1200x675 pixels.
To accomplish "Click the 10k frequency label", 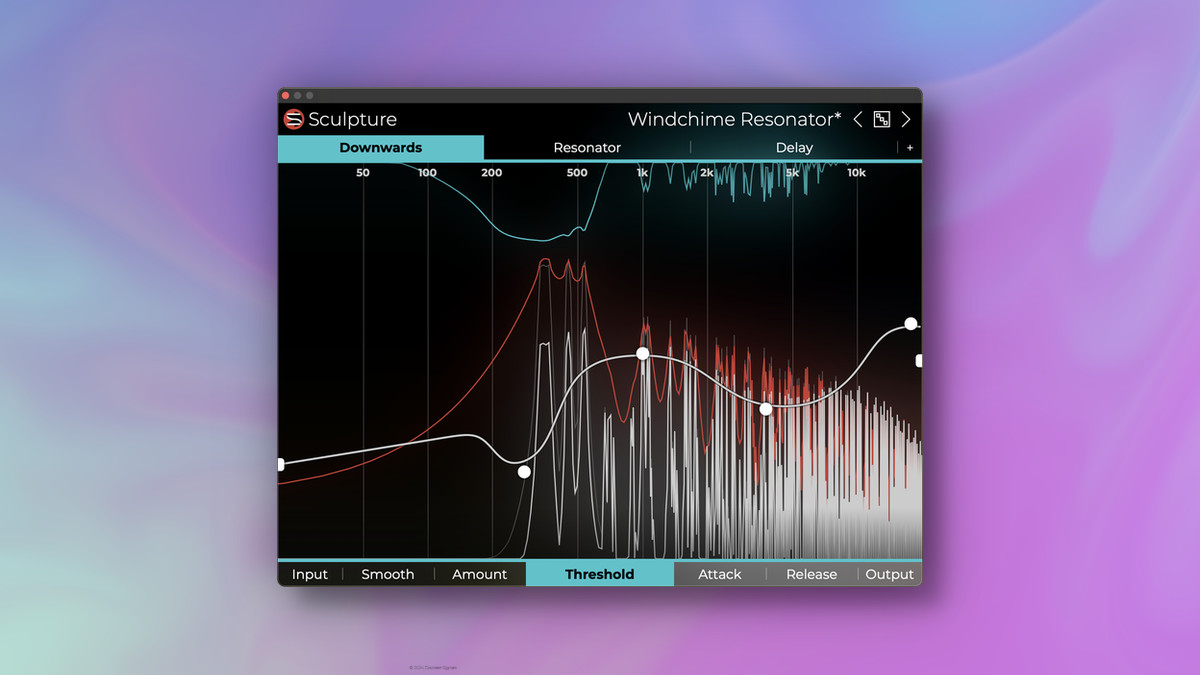I will tap(856, 173).
